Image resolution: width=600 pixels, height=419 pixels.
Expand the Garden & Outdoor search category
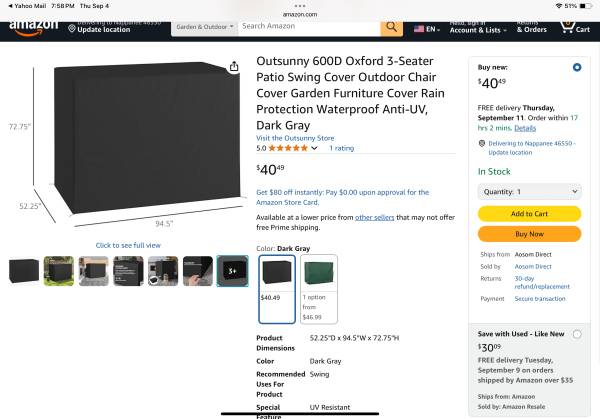point(204,27)
